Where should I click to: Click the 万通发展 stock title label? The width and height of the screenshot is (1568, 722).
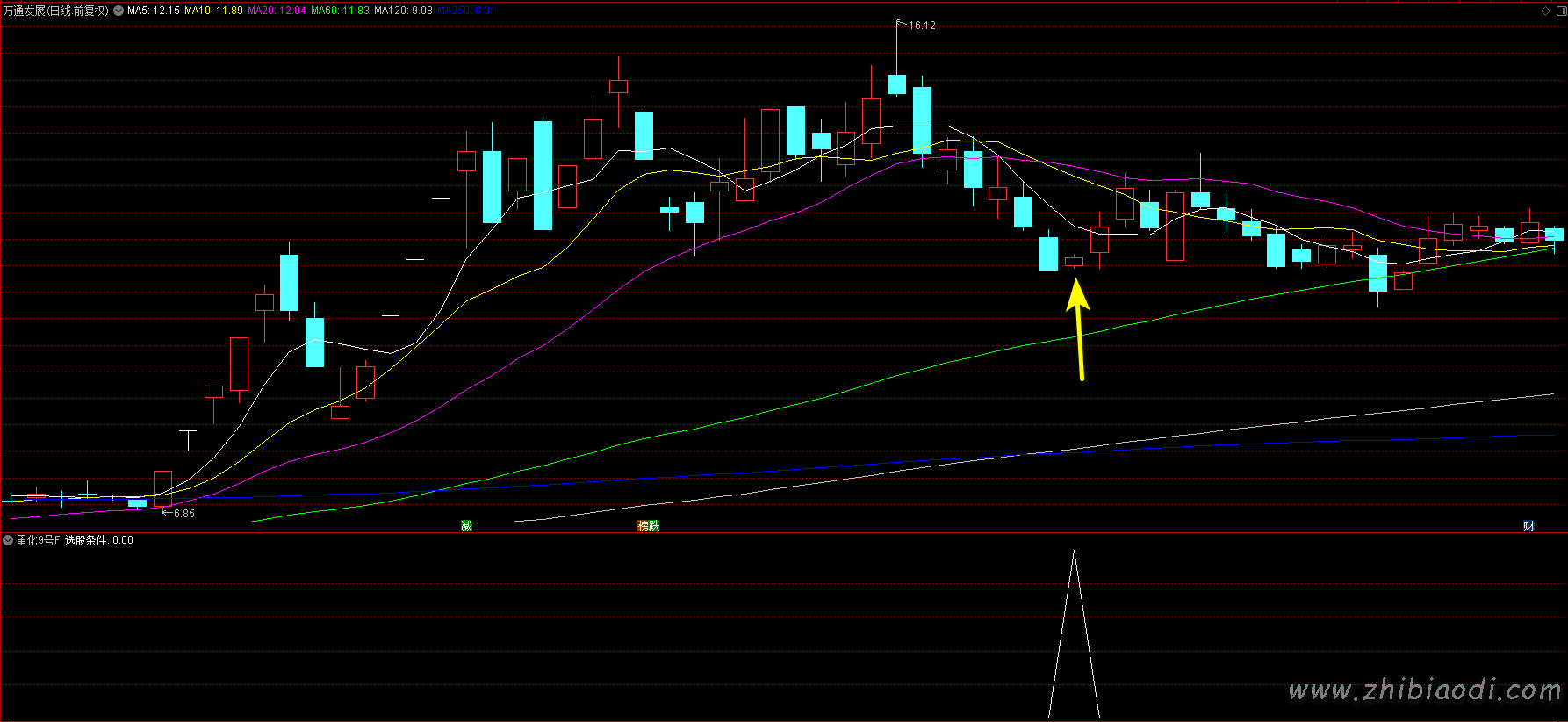(x=56, y=11)
